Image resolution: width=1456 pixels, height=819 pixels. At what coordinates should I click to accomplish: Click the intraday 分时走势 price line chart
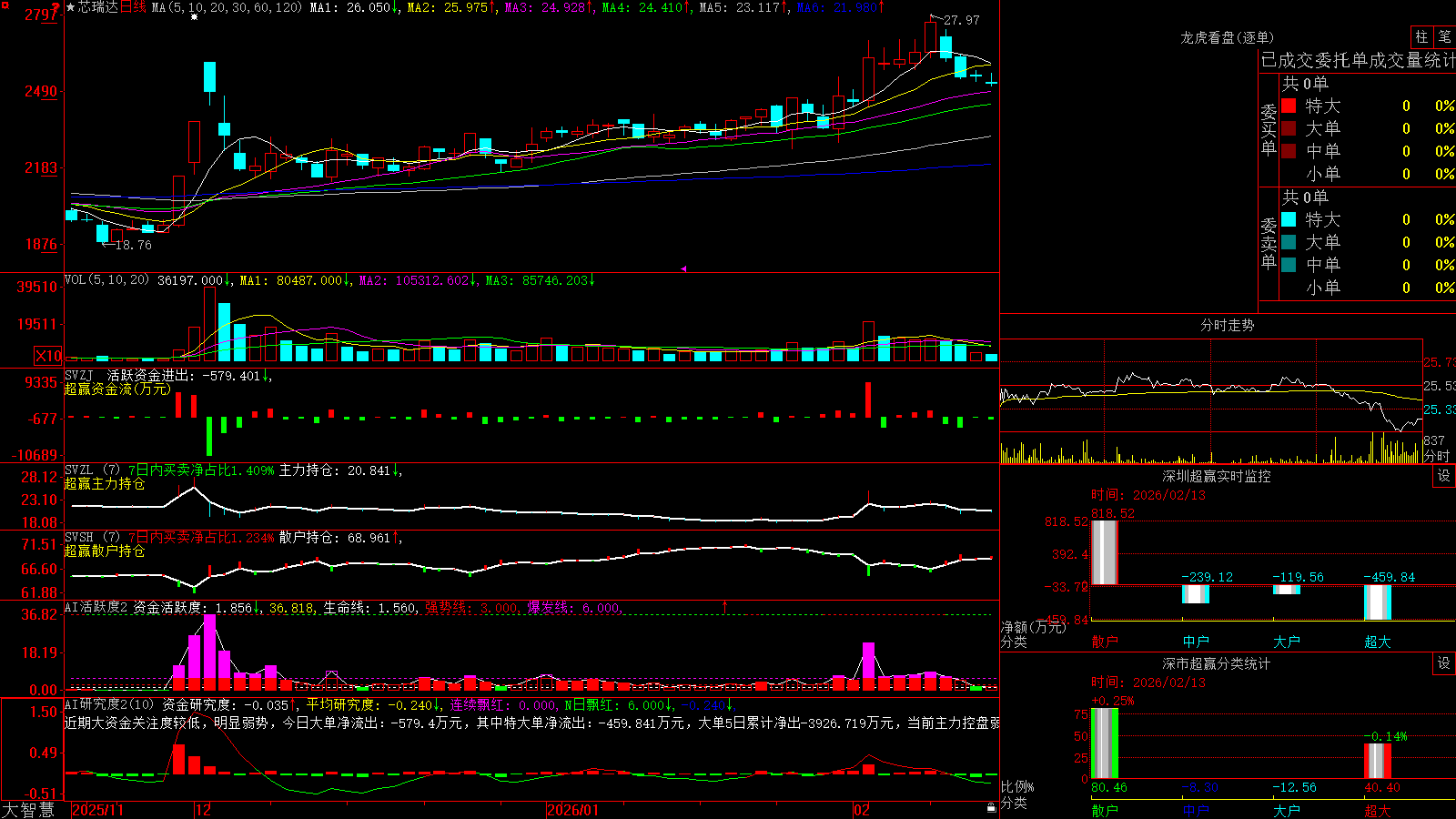click(1211, 387)
